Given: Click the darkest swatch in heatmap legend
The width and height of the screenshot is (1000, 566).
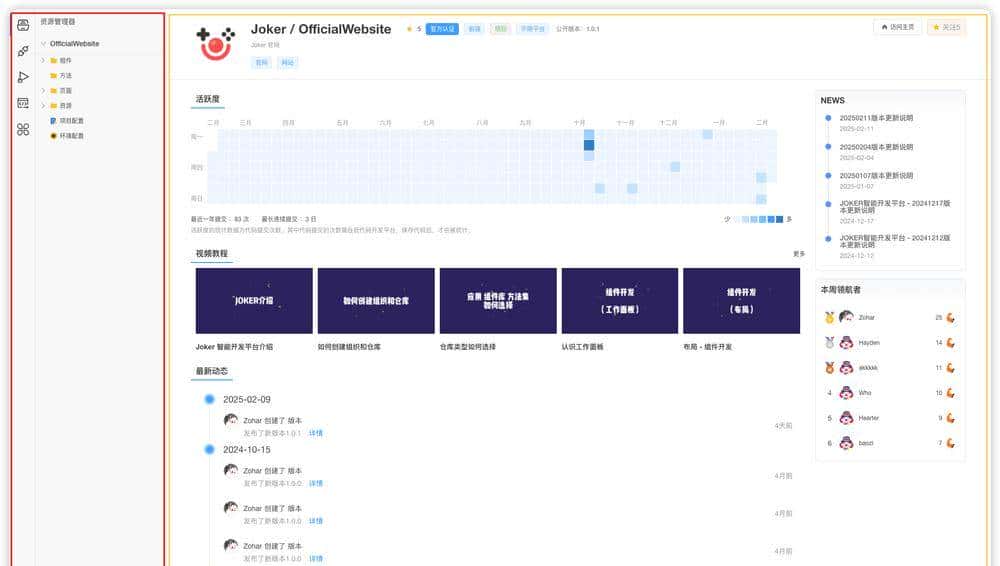Looking at the screenshot, I should point(779,219).
